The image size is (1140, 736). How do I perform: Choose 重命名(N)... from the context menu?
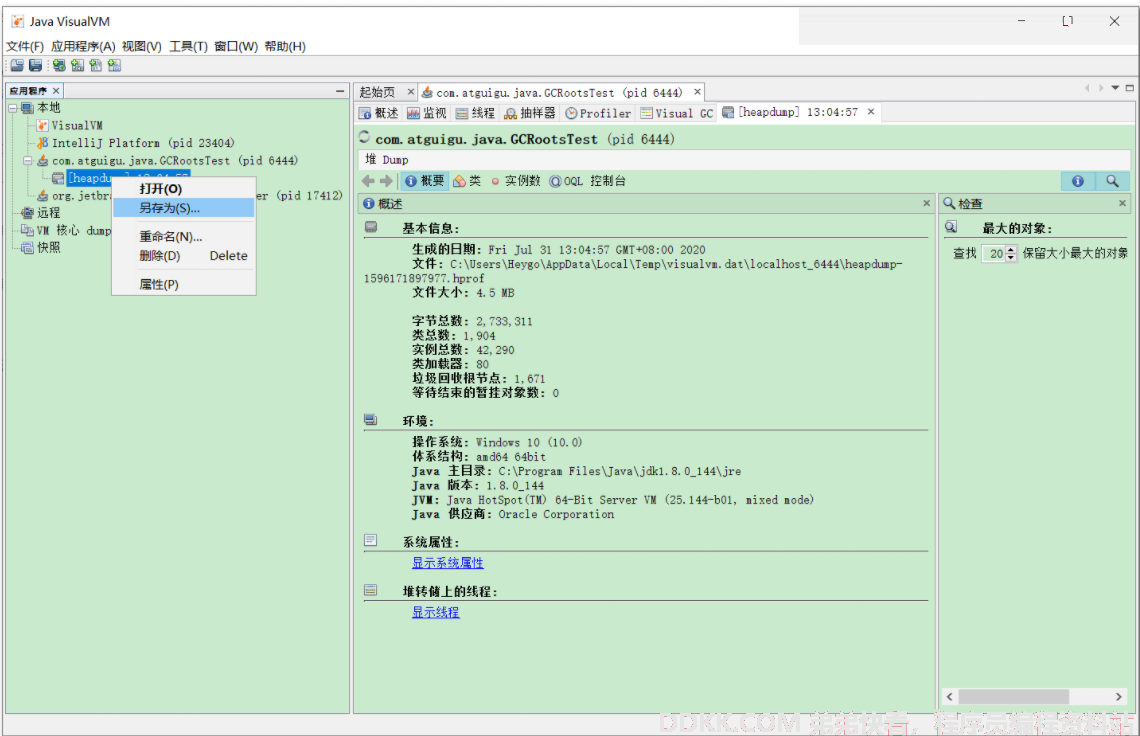[x=184, y=236]
